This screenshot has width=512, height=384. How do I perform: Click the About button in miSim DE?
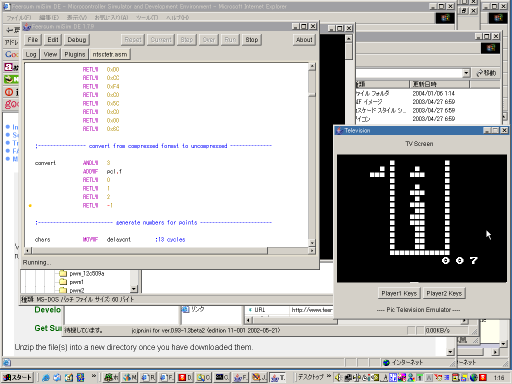coord(304,40)
